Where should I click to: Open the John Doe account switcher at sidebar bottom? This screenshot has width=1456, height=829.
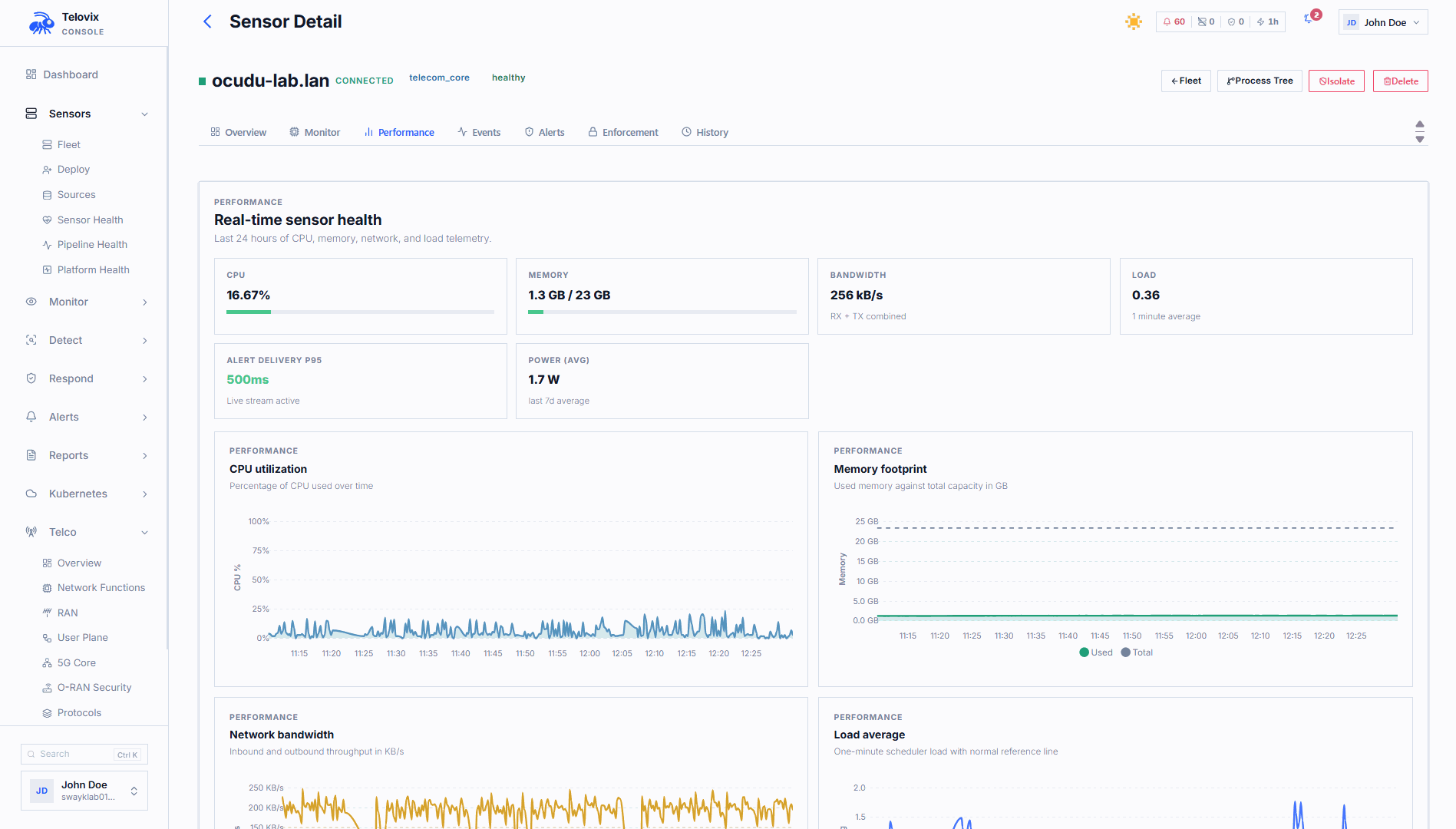click(84, 791)
